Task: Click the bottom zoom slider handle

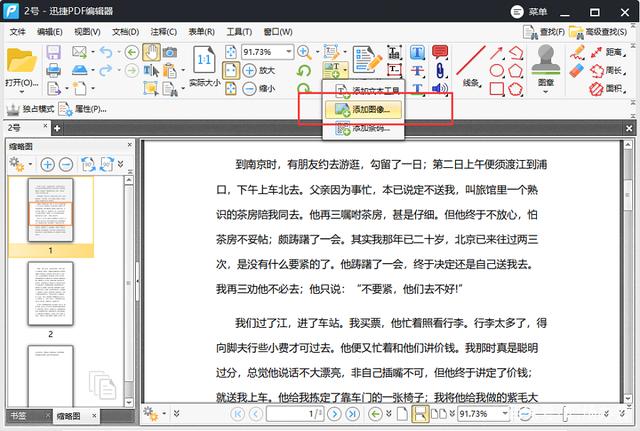Action: click(x=565, y=414)
